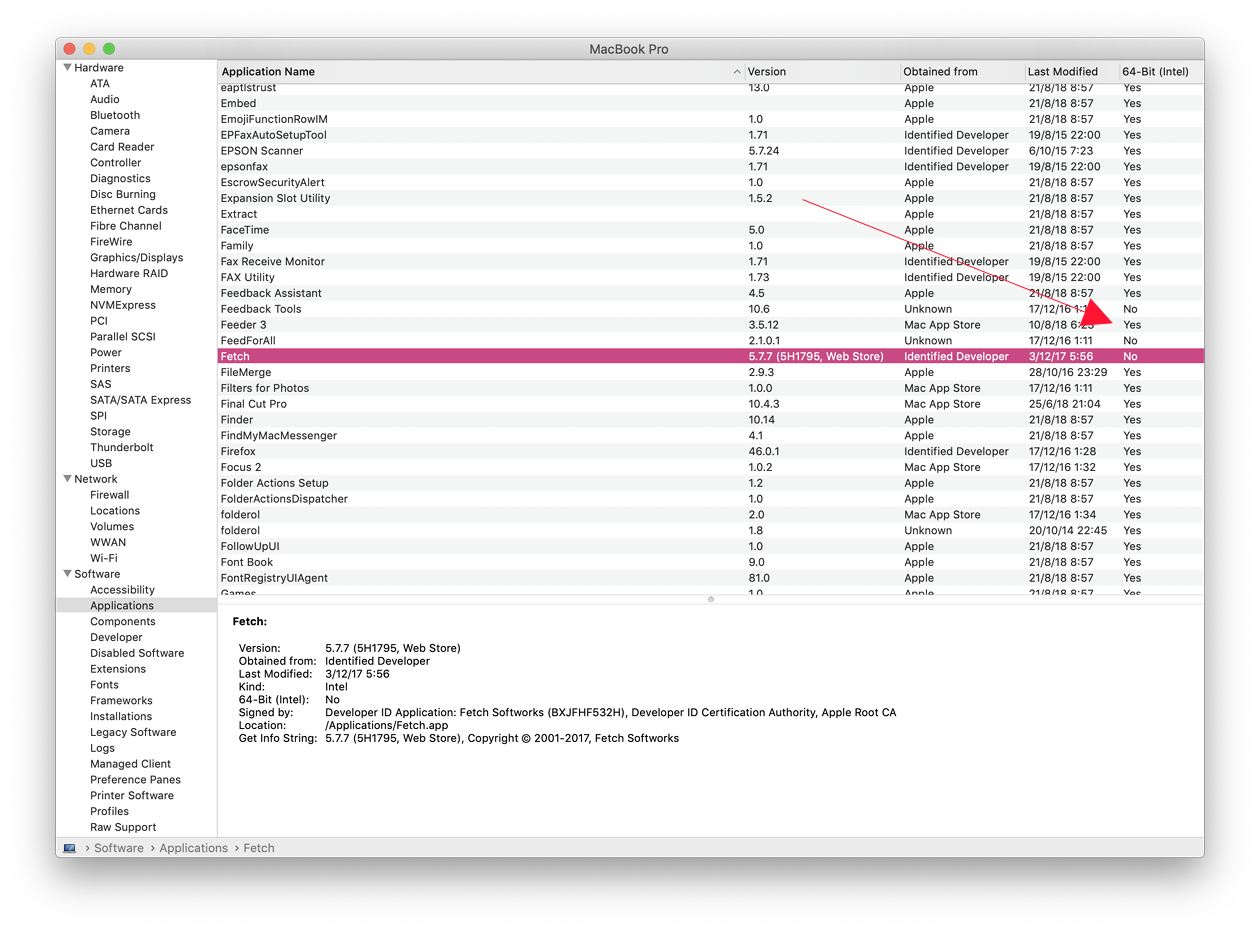Select the Feedback Tools row

tap(711, 309)
